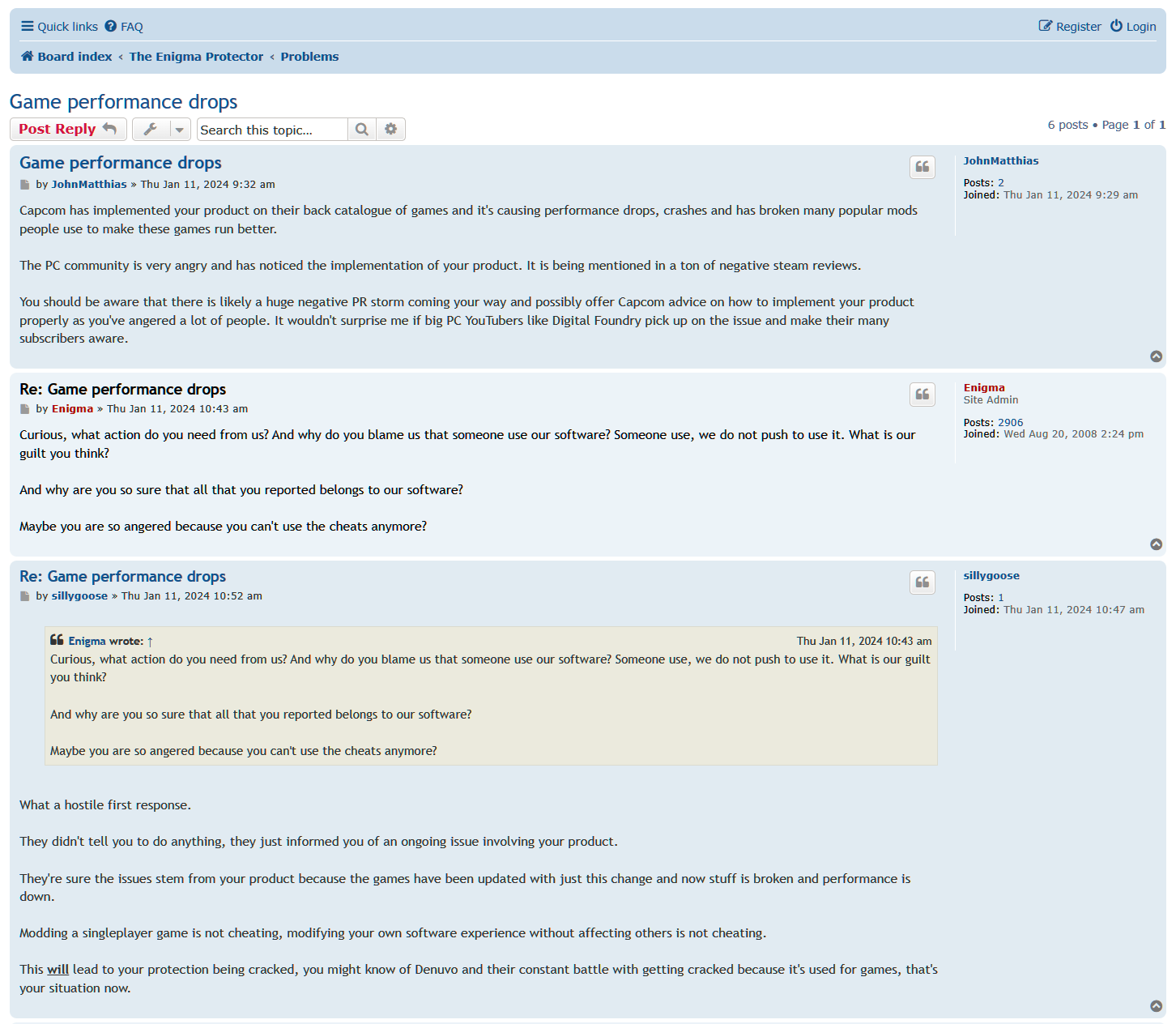Open the topic tools wrench dropdown
The image size is (1176, 1024).
(161, 129)
